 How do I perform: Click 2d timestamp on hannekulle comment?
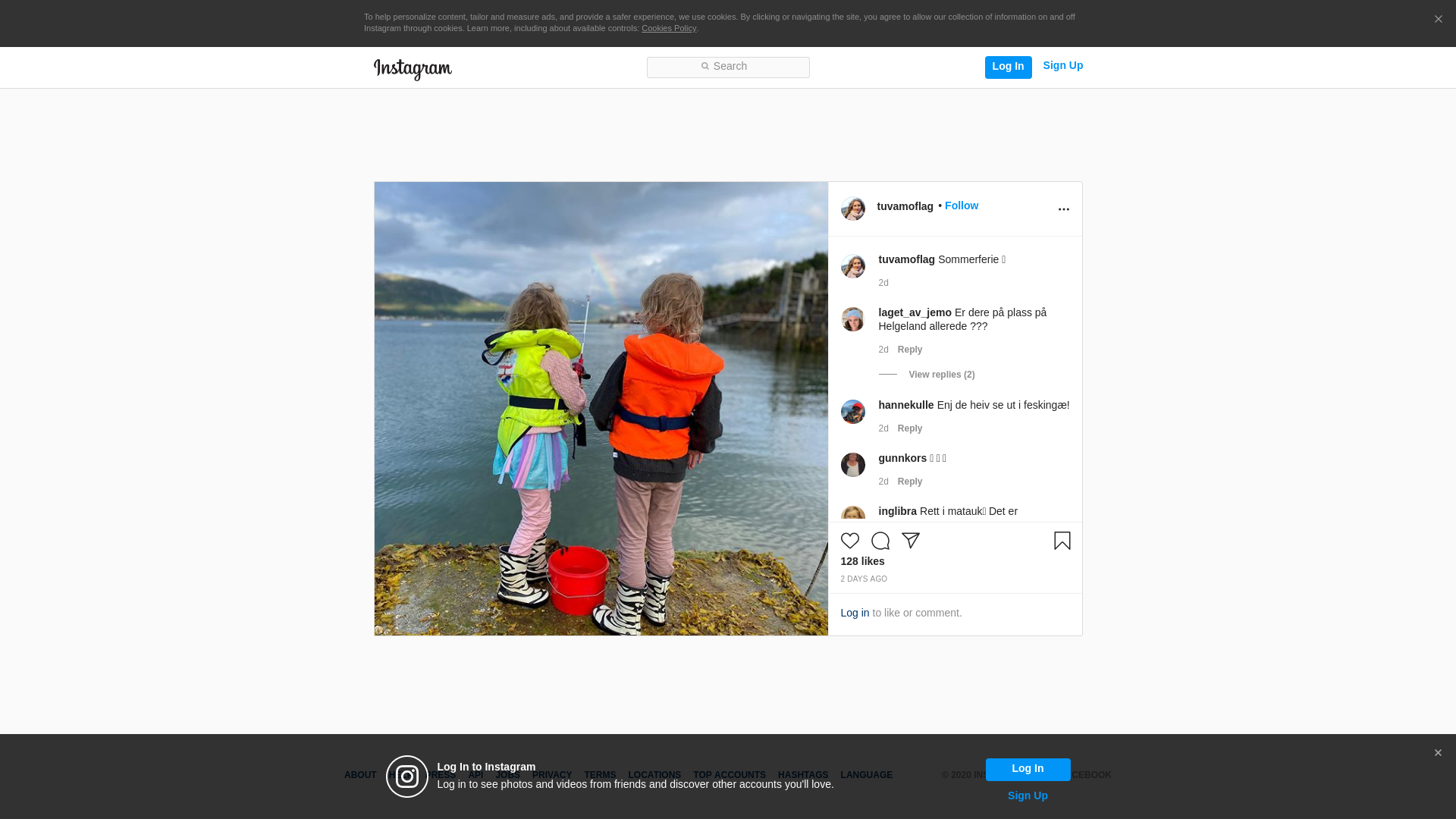pyautogui.click(x=883, y=428)
